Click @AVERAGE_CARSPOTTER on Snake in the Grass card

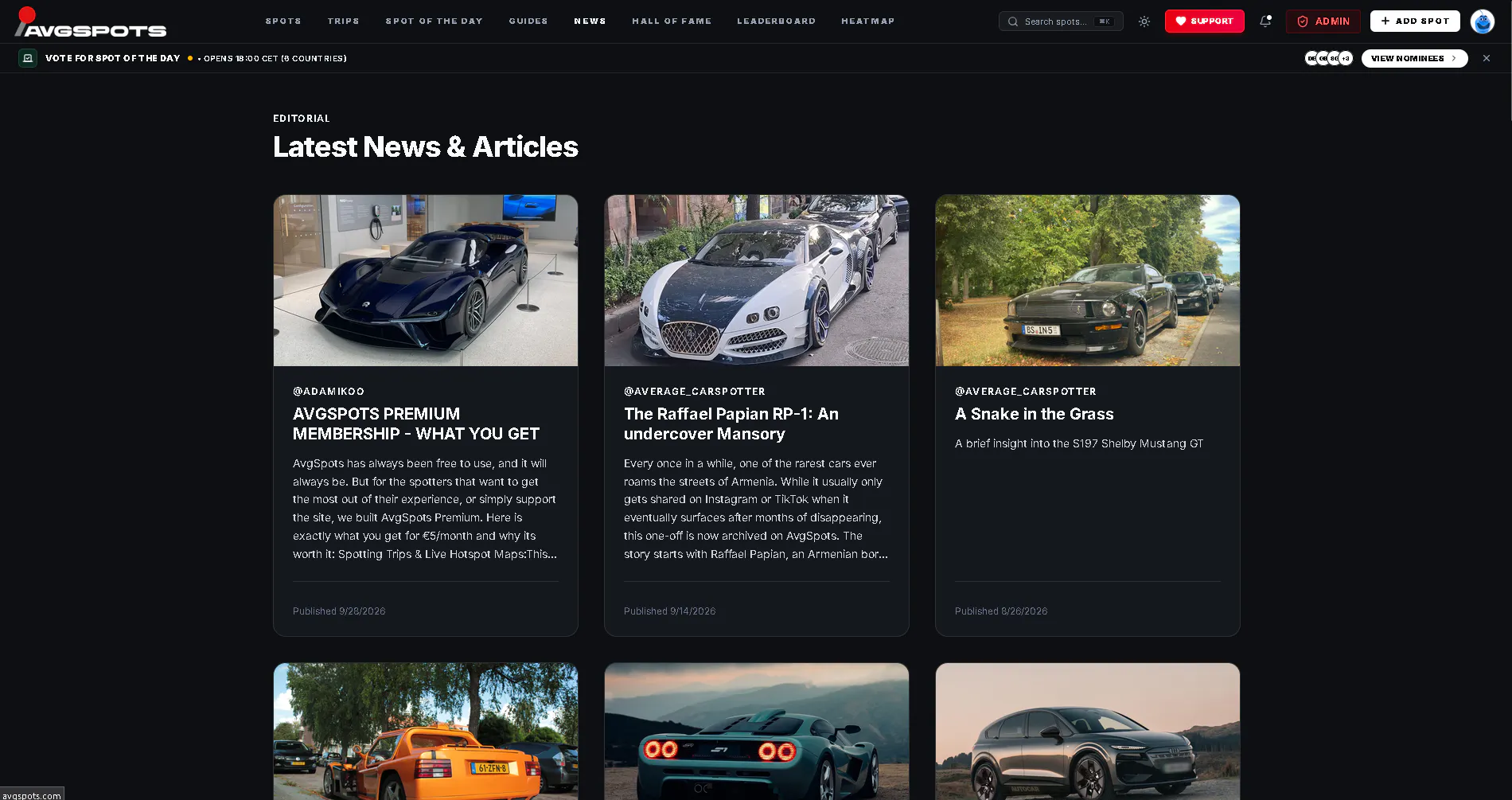point(1026,391)
